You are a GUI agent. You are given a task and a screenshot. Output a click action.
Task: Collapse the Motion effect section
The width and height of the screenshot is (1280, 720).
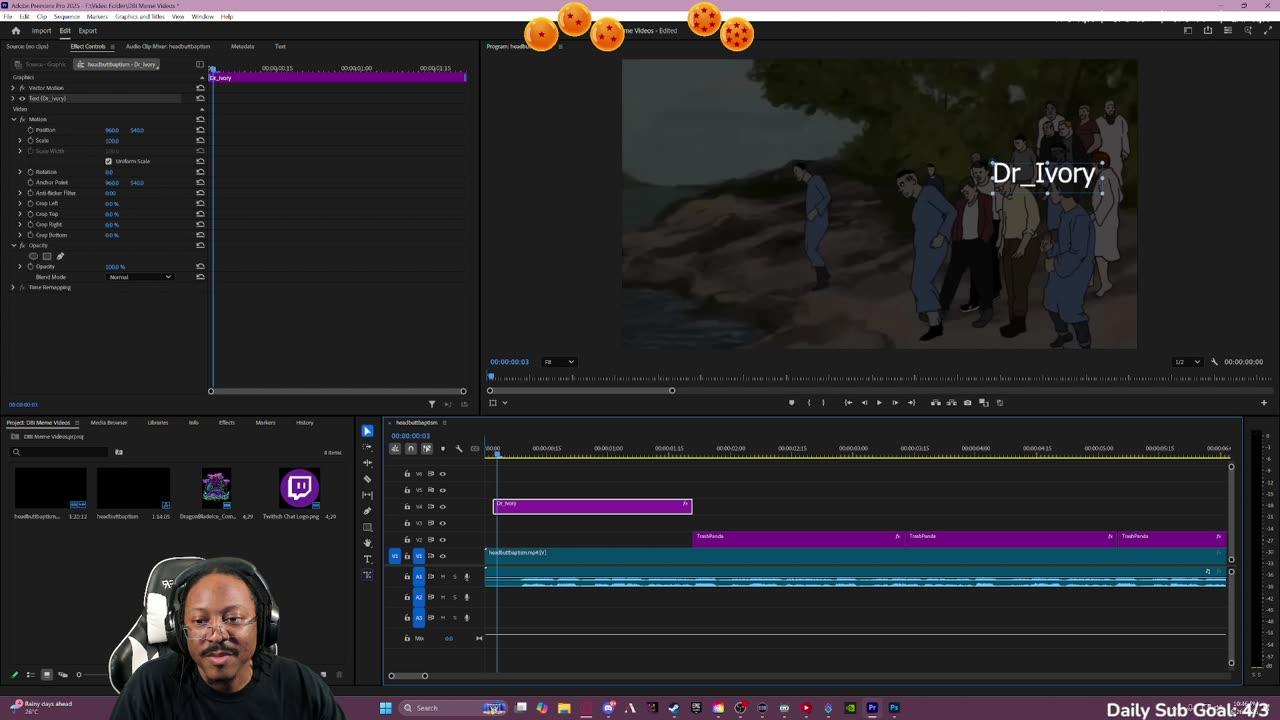13,119
